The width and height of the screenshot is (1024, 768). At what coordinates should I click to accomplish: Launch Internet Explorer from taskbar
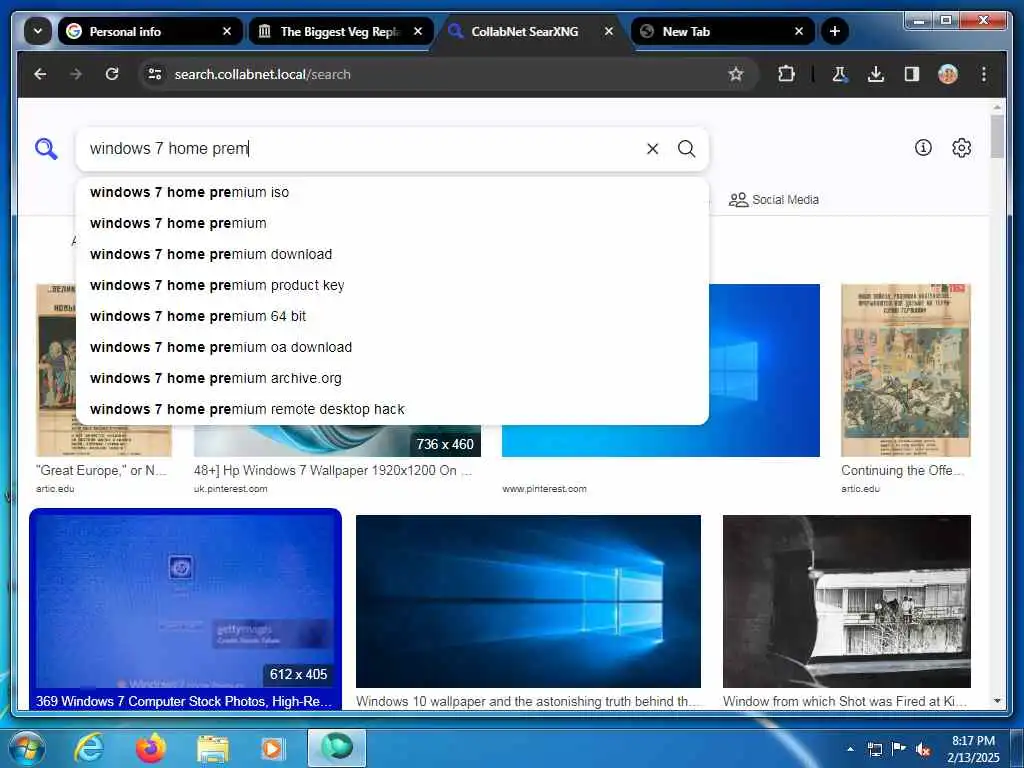pos(89,748)
